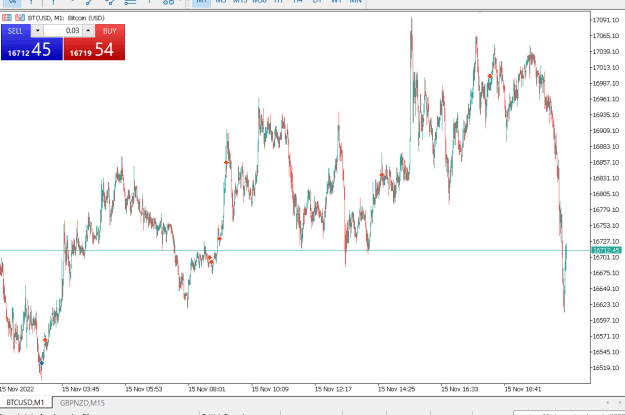Click the 16909.10 price axis label

point(606,131)
